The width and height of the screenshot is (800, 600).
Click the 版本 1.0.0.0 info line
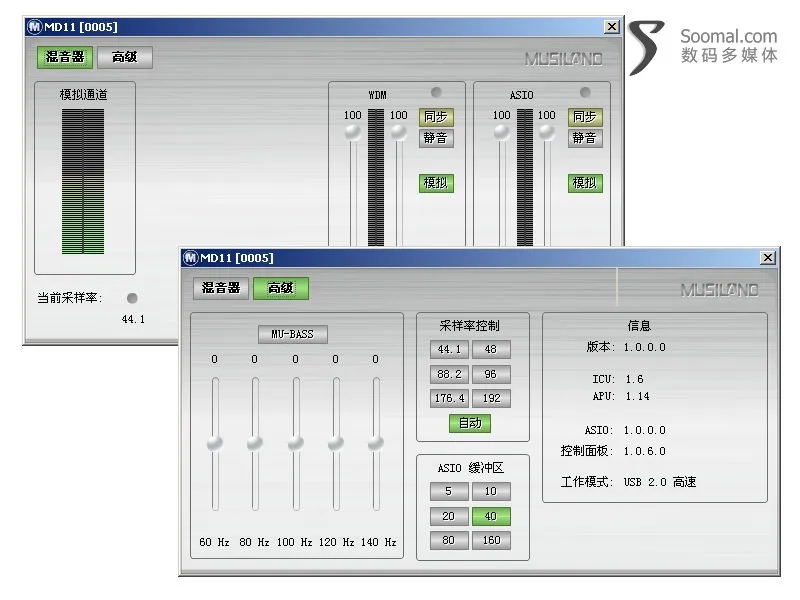626,347
